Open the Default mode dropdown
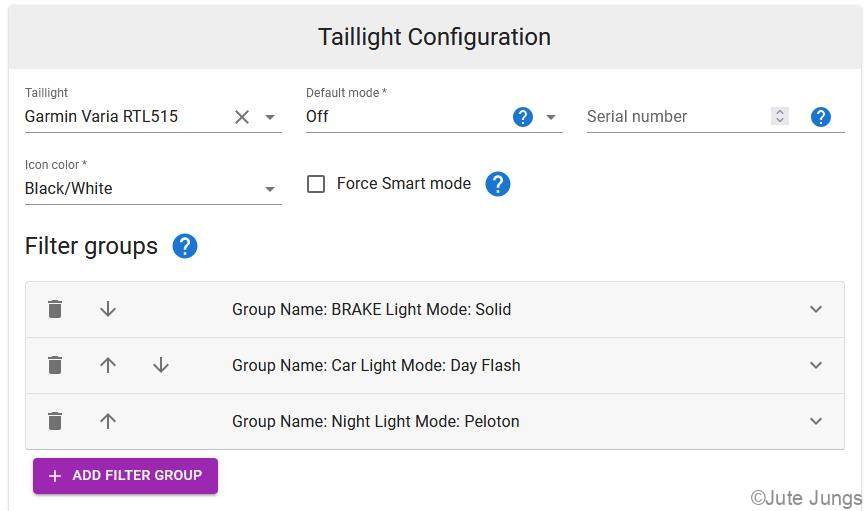 point(551,117)
